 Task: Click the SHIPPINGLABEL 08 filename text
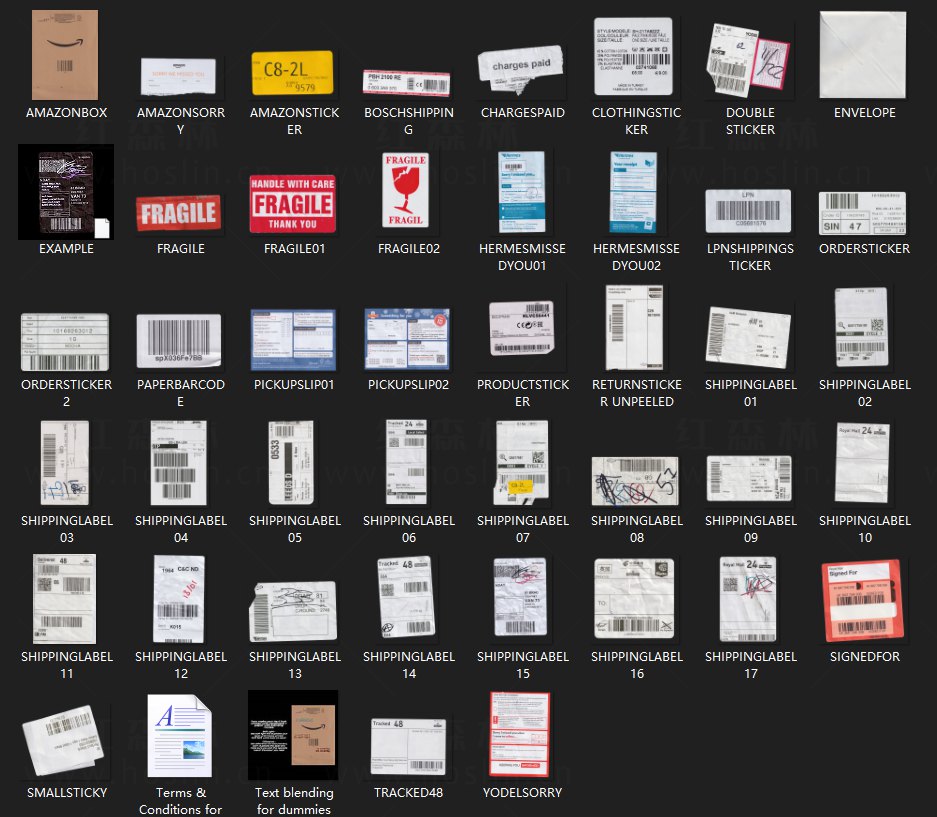(x=636, y=529)
